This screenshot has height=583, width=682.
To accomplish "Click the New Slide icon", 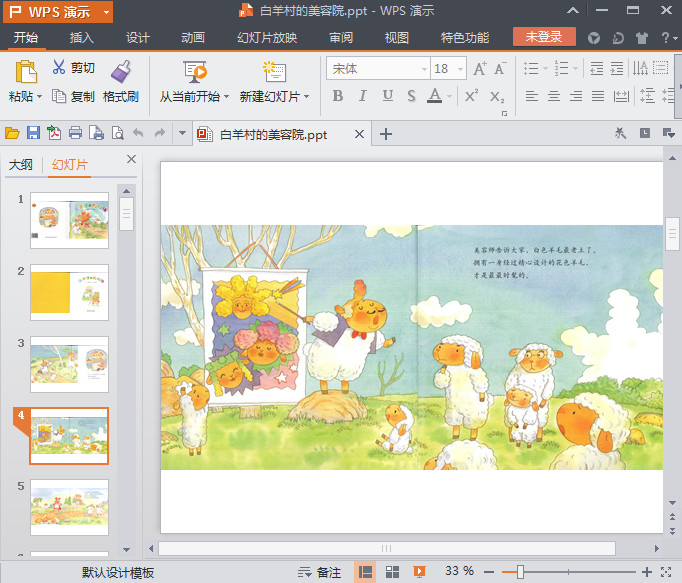I will click(x=274, y=71).
